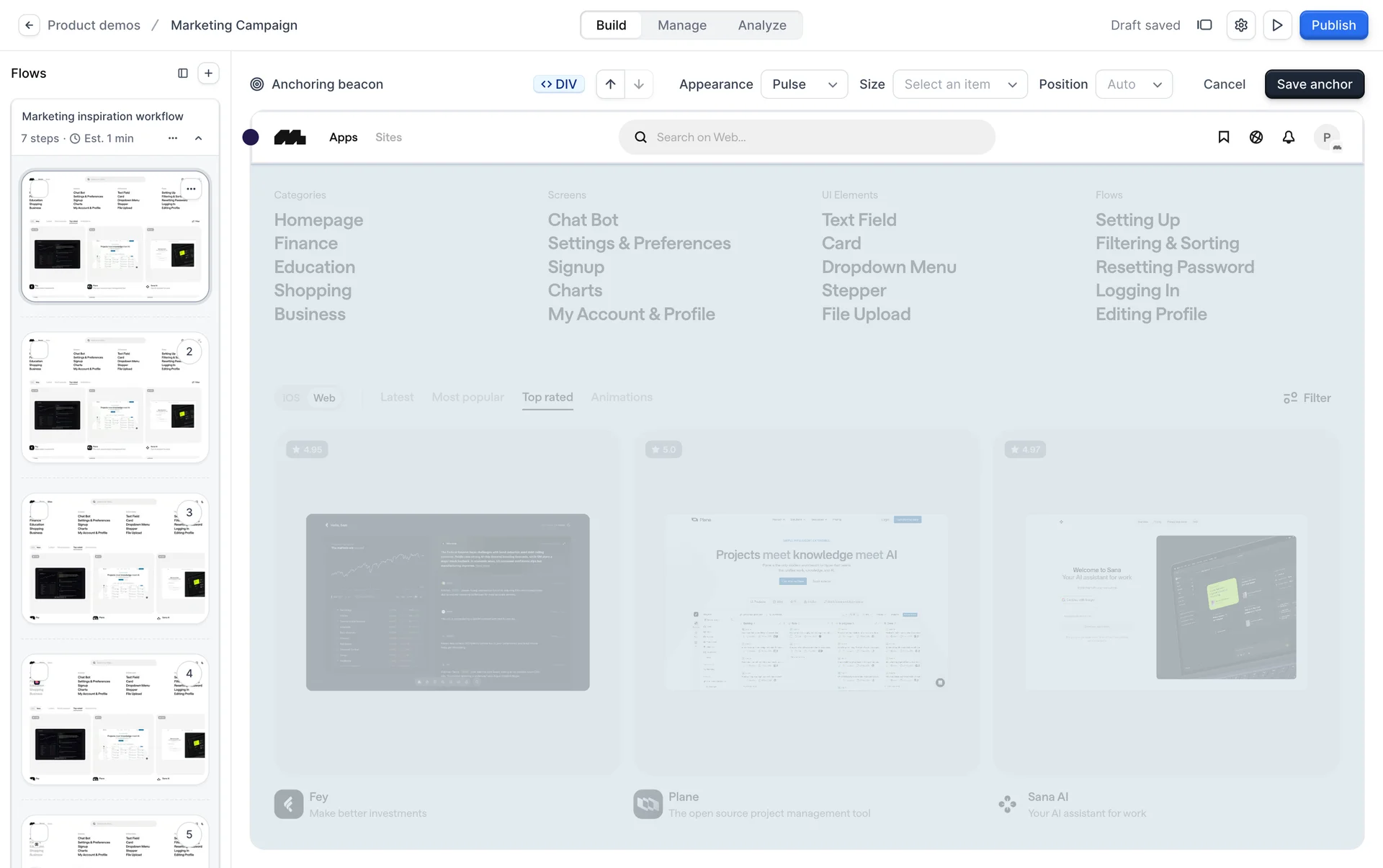Viewport: 1383px width, 868px height.
Task: Select child element with down arrow
Action: coord(639,84)
